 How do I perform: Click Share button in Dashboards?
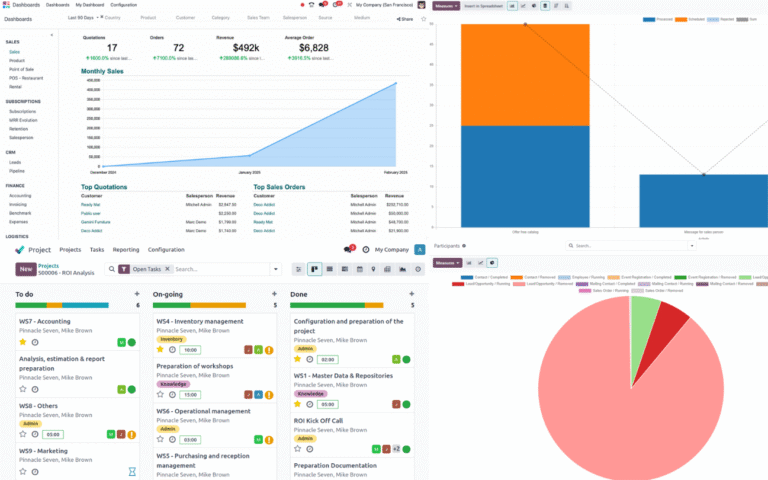tap(405, 19)
